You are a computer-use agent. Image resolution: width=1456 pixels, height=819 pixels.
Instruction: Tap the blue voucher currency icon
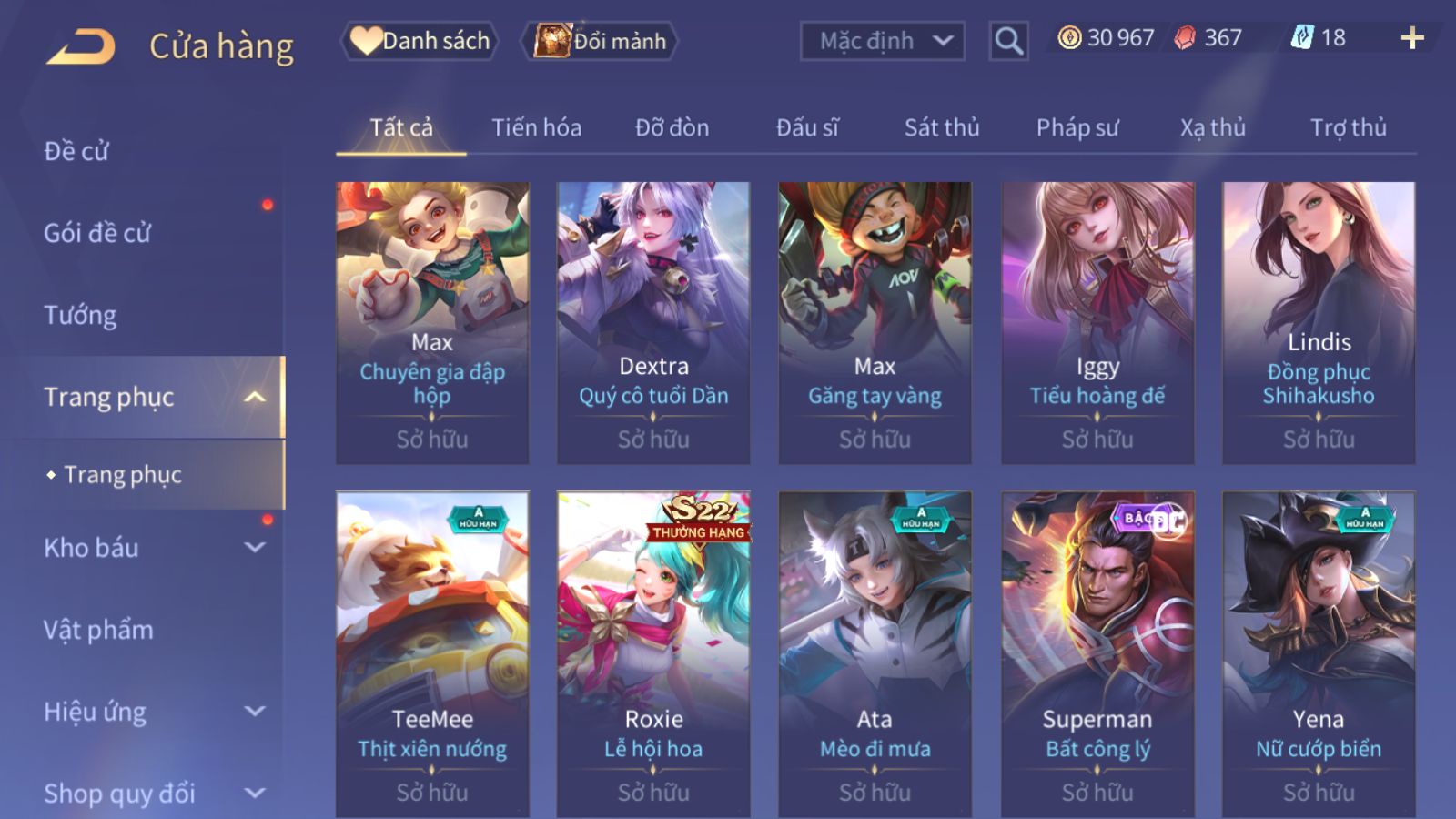pos(1302,37)
